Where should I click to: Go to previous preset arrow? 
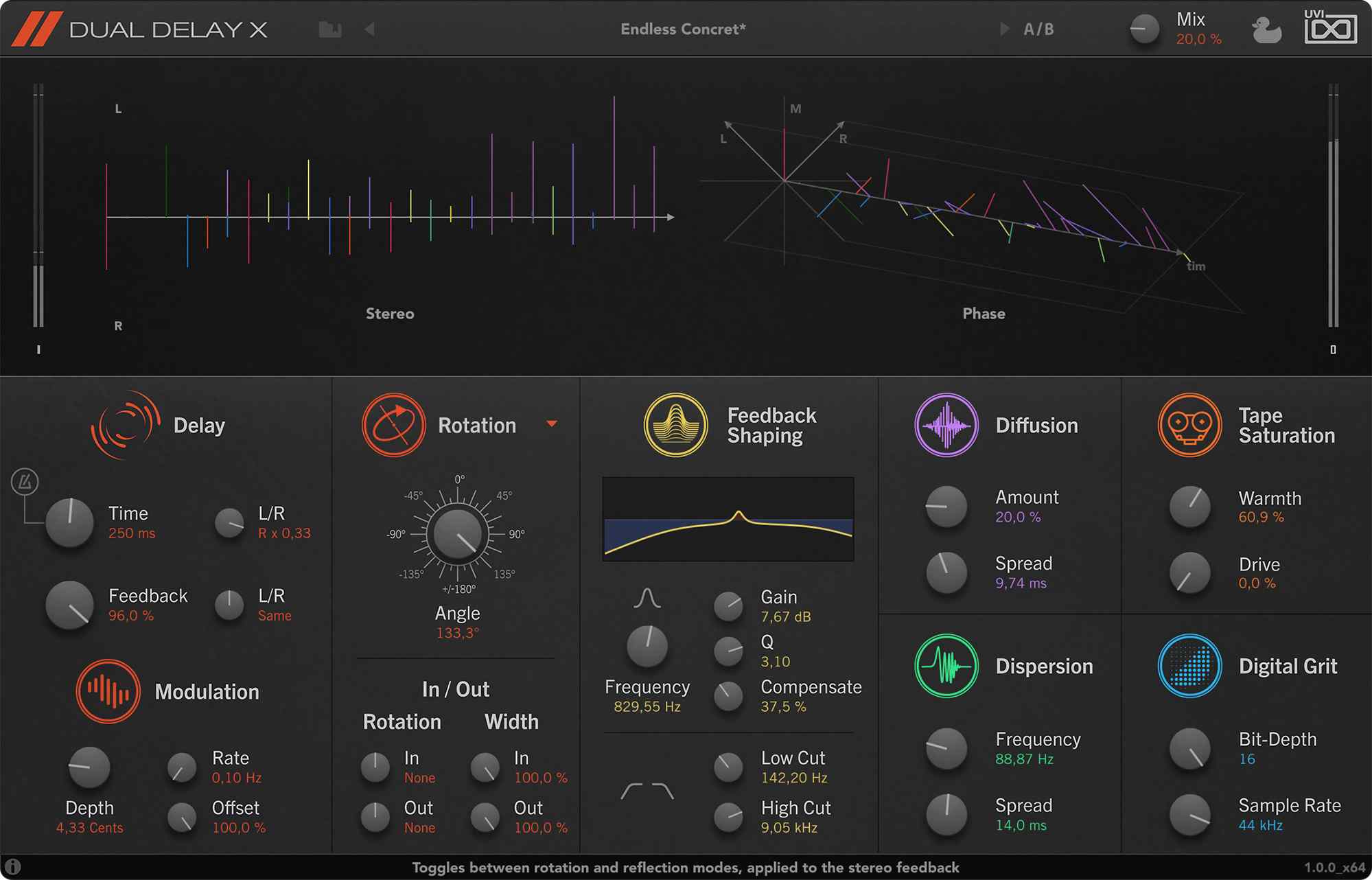pos(369,29)
